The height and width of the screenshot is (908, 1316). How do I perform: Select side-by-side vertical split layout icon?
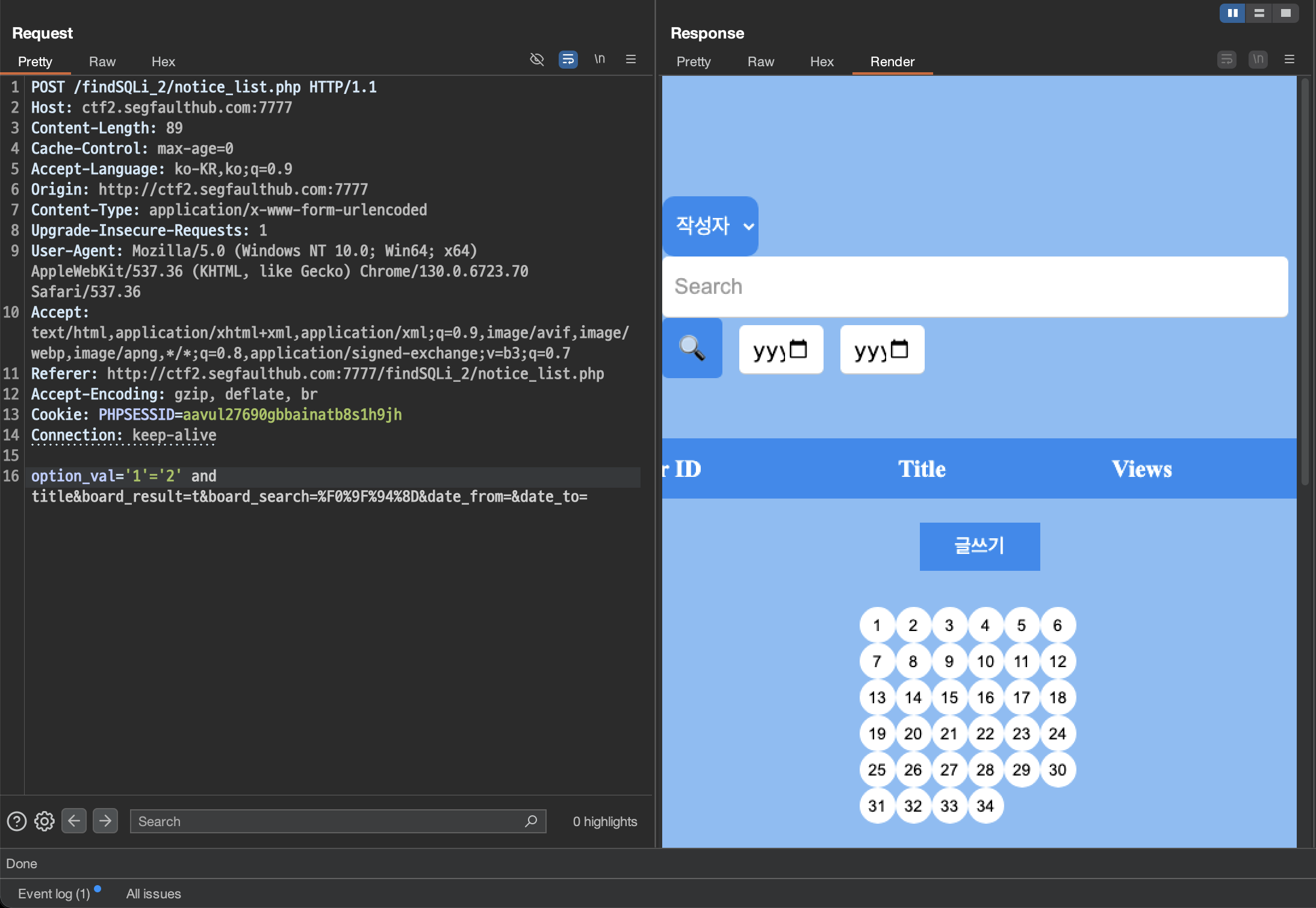[1232, 13]
